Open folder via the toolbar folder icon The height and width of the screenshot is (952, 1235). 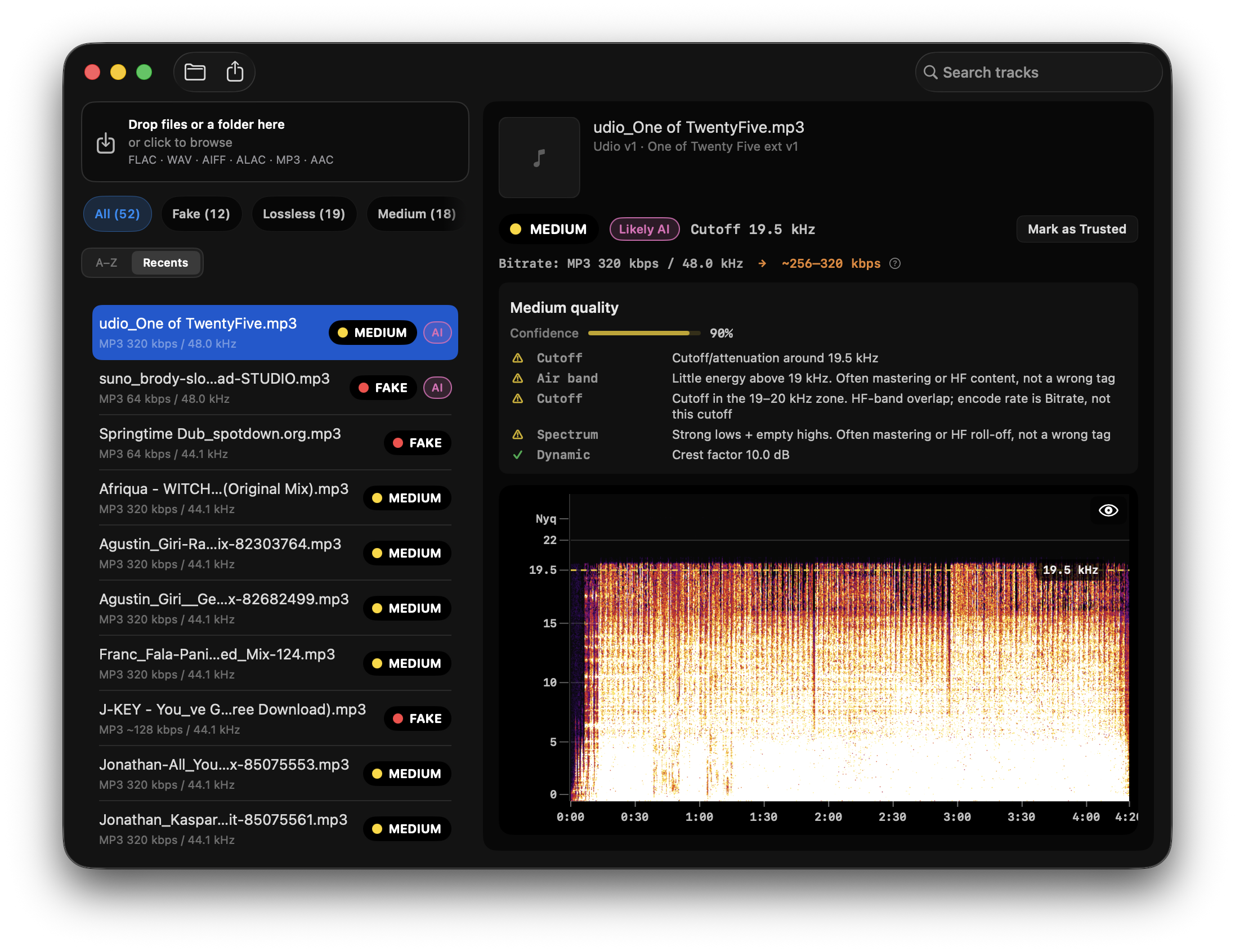[x=195, y=72]
